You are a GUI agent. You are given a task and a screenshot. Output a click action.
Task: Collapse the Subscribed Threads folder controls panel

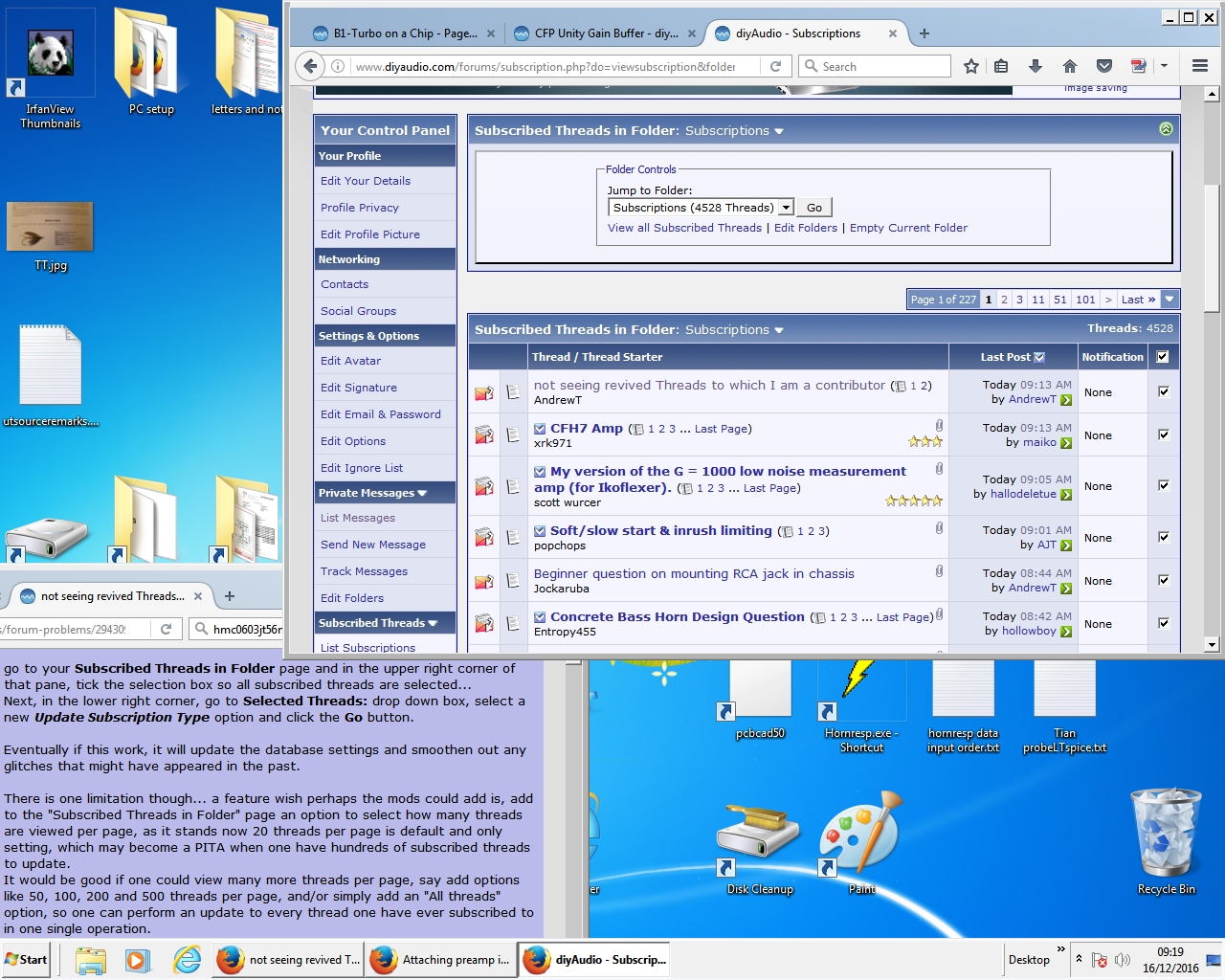tap(1166, 129)
